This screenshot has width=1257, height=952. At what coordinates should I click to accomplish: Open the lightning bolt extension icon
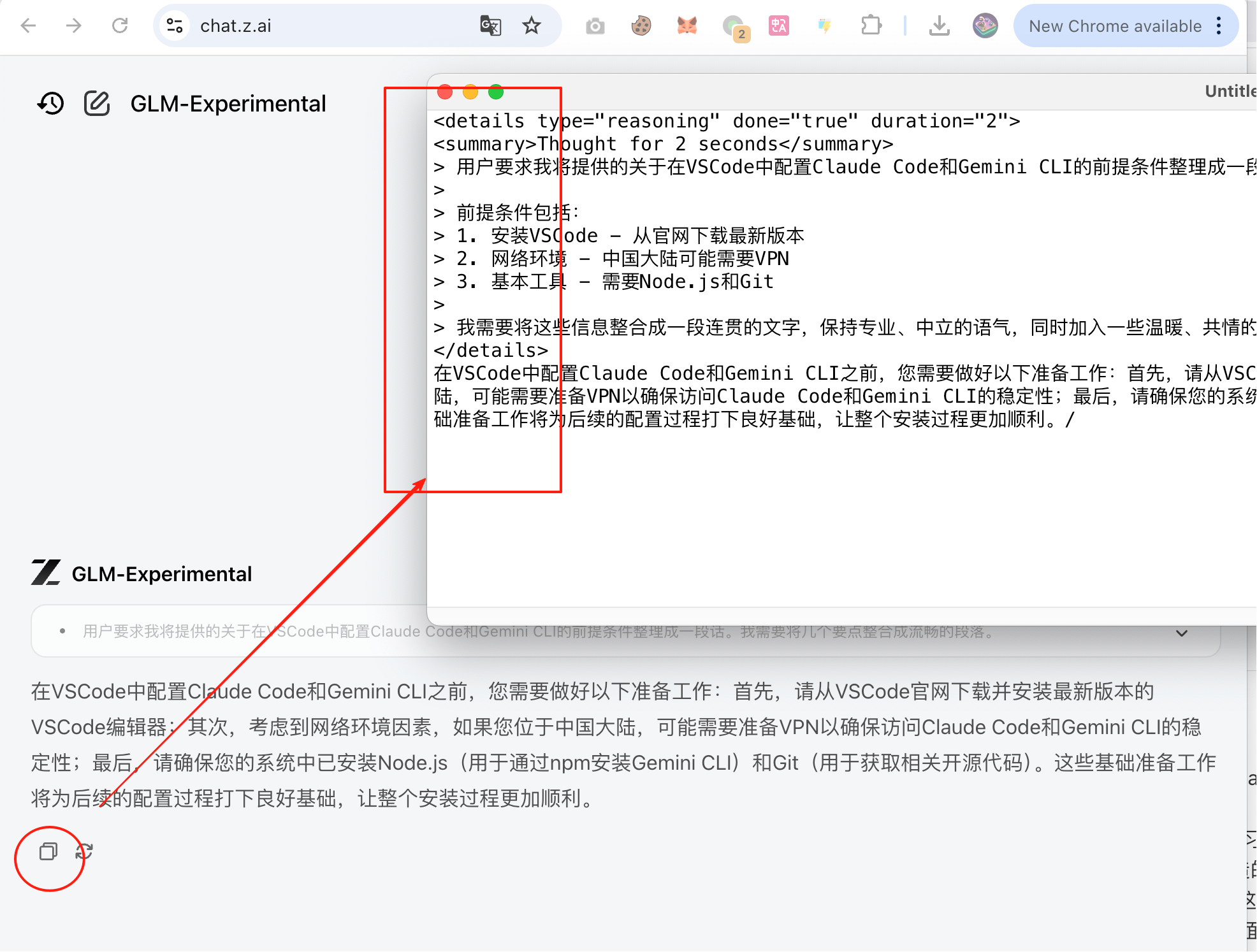[x=824, y=25]
